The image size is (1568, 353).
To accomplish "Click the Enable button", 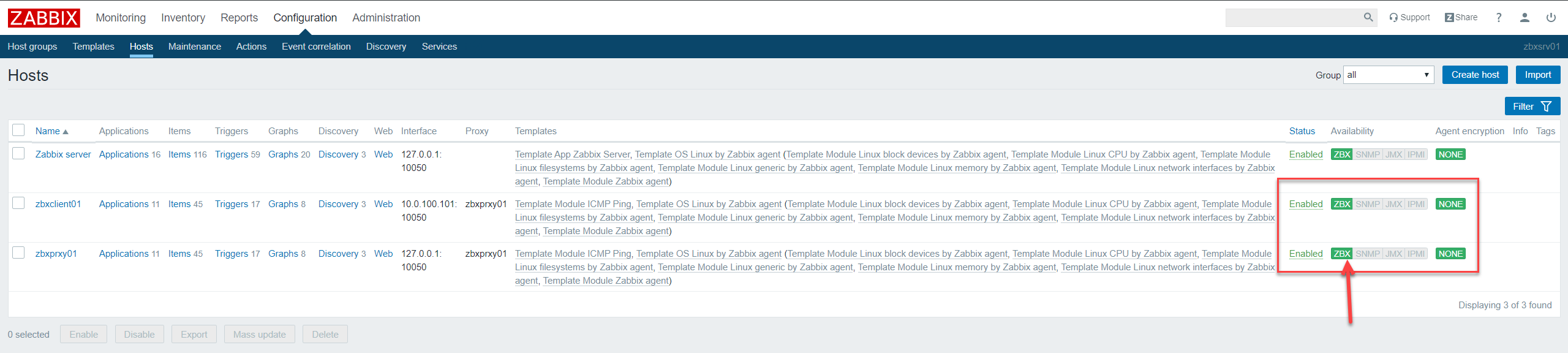I will (83, 335).
